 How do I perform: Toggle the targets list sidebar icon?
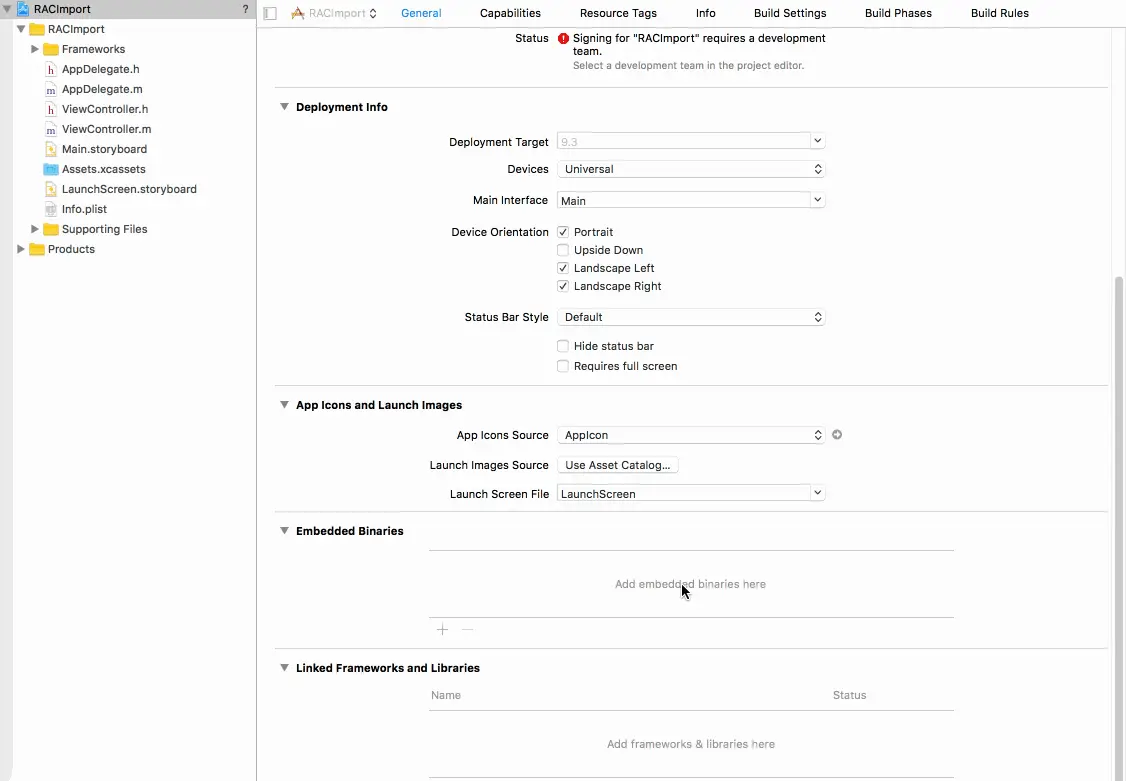coord(270,14)
